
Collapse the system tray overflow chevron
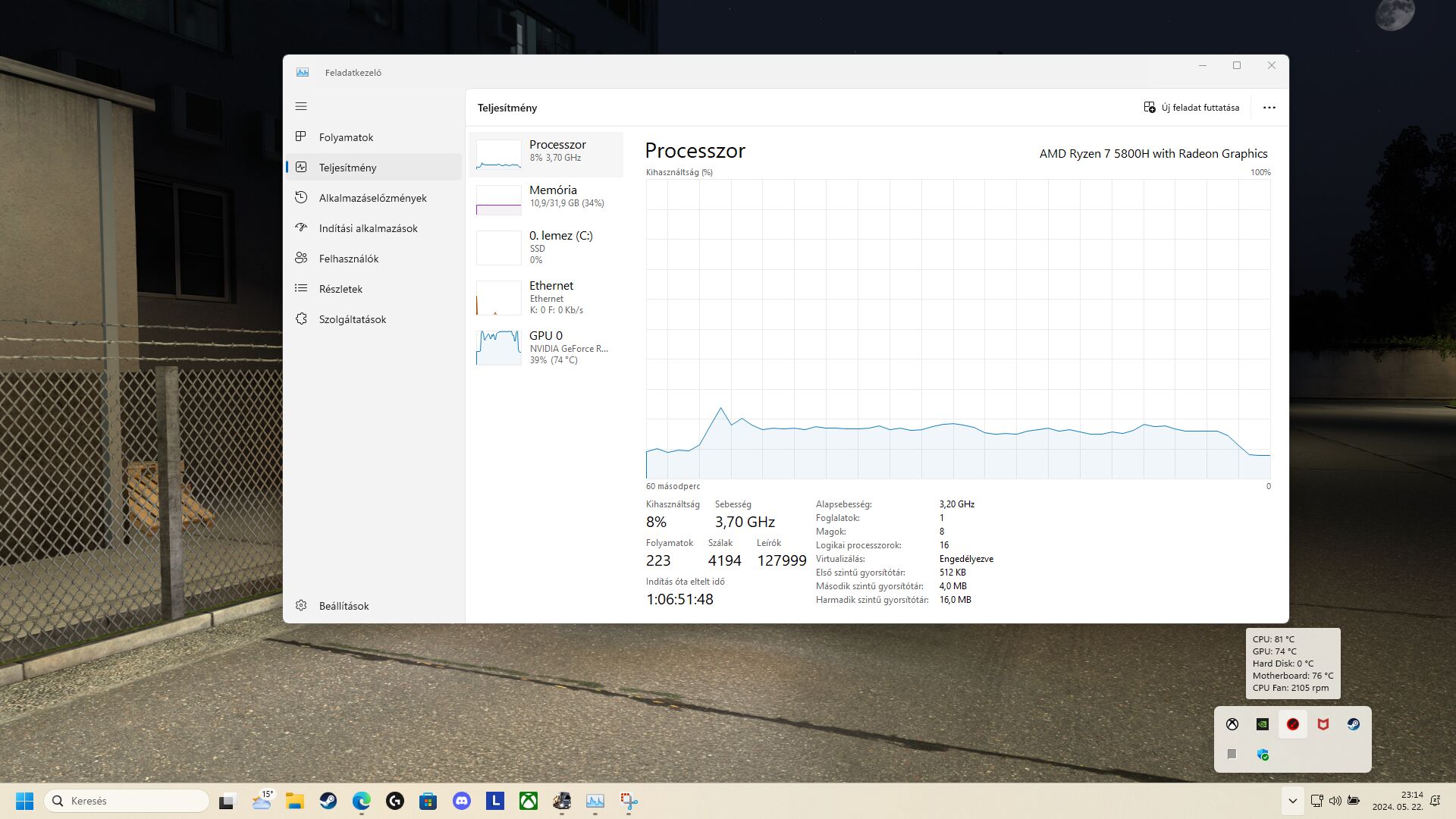pyautogui.click(x=1292, y=801)
